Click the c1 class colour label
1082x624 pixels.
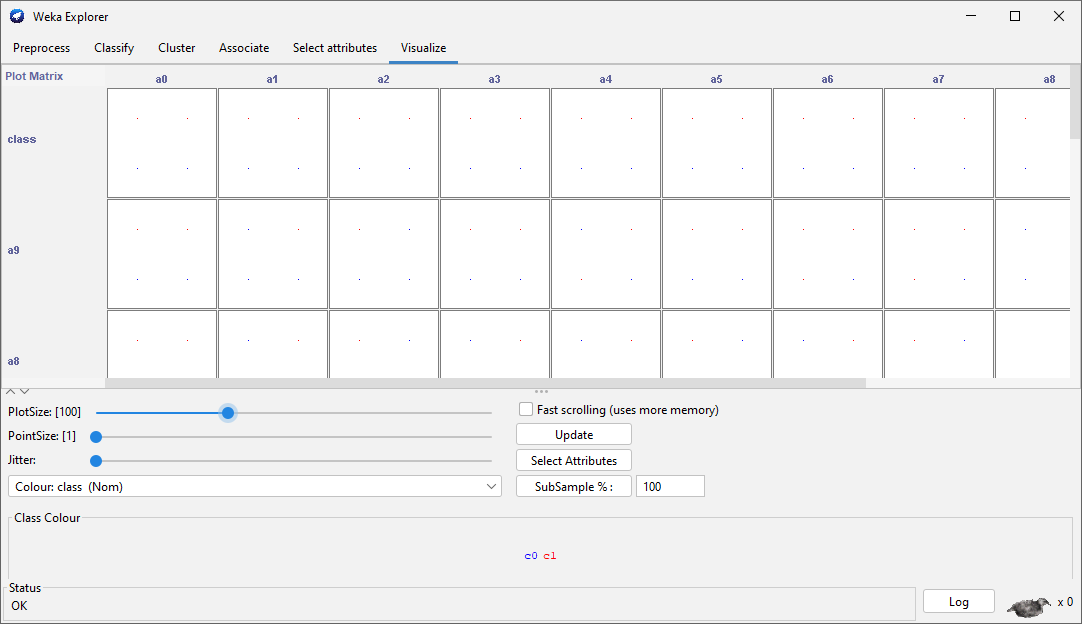click(550, 556)
